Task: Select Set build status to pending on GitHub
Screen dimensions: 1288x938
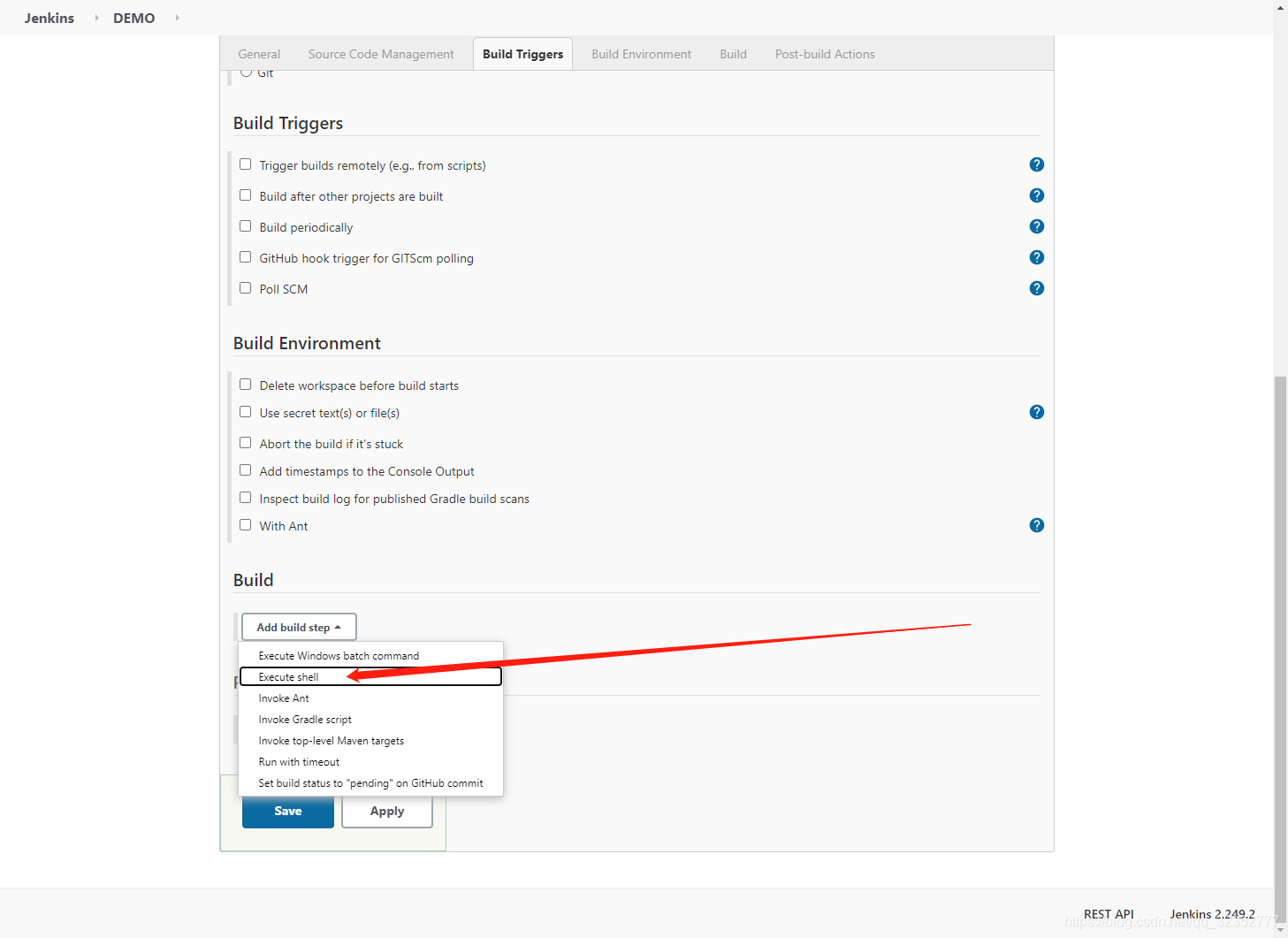Action: coord(370,783)
